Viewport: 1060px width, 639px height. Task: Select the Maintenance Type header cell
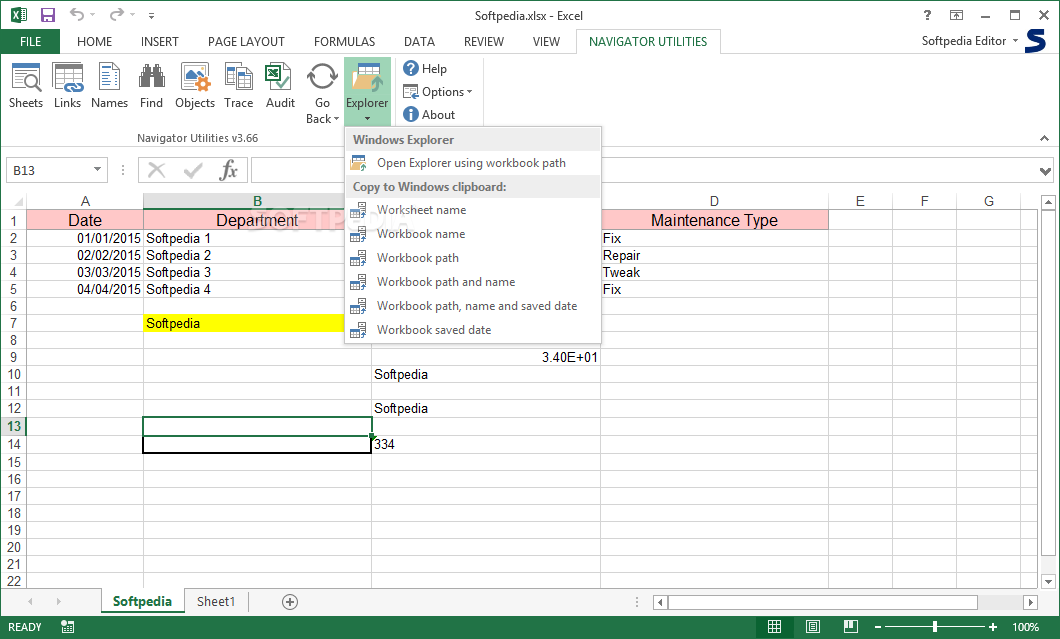point(714,220)
